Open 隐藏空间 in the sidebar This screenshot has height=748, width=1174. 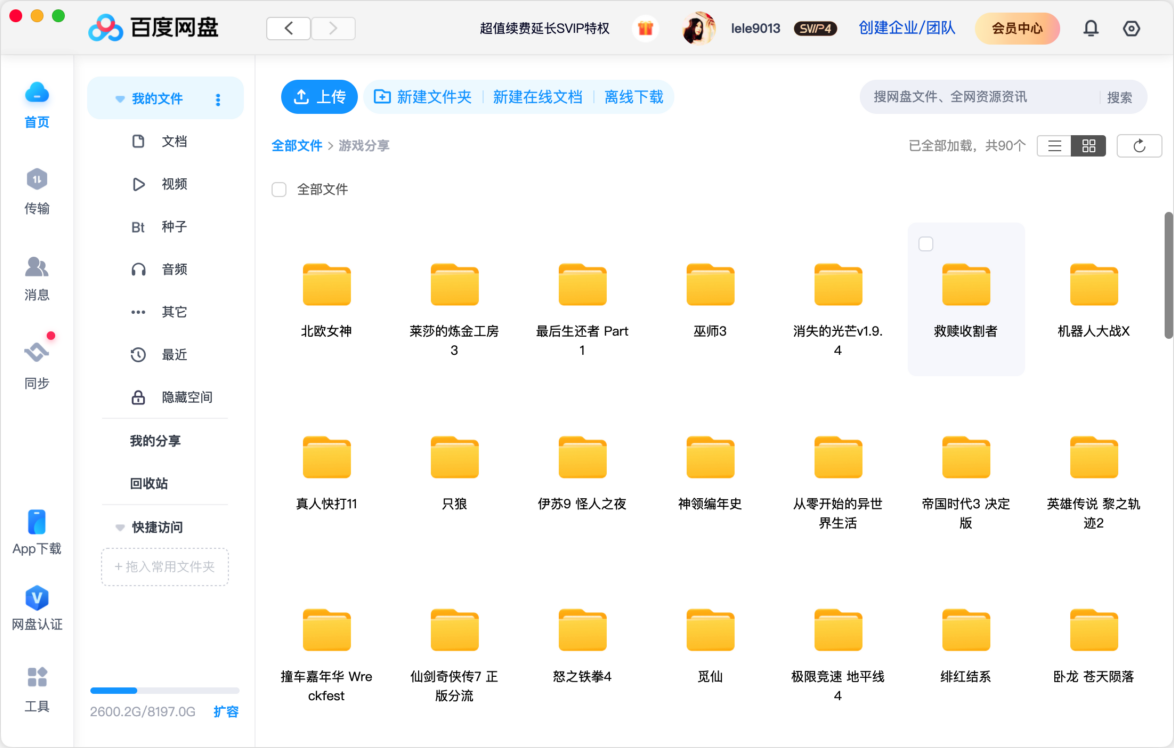point(171,398)
